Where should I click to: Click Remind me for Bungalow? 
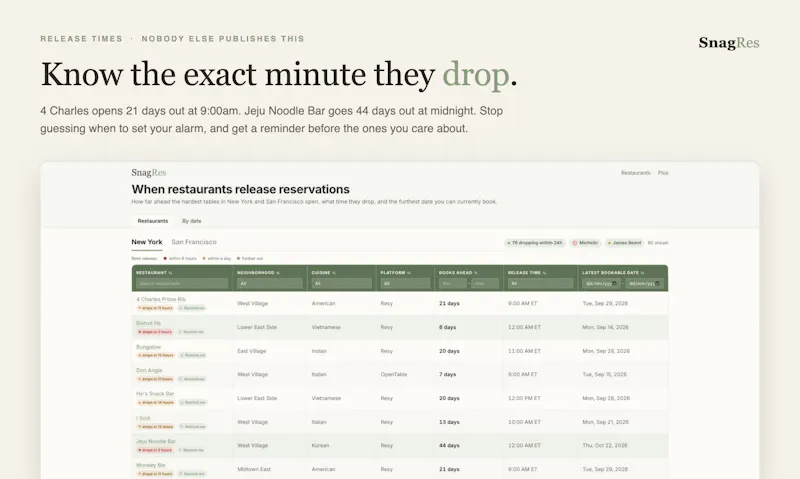[192, 355]
